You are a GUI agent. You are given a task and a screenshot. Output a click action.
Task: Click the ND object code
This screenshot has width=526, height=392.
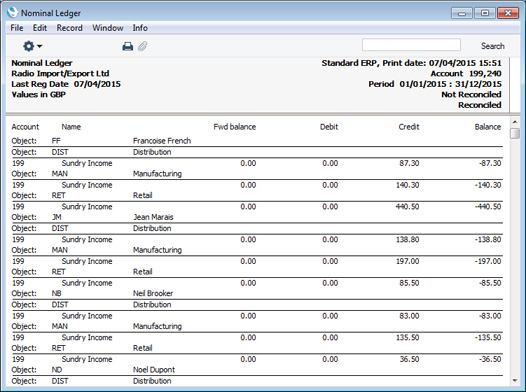click(57, 370)
